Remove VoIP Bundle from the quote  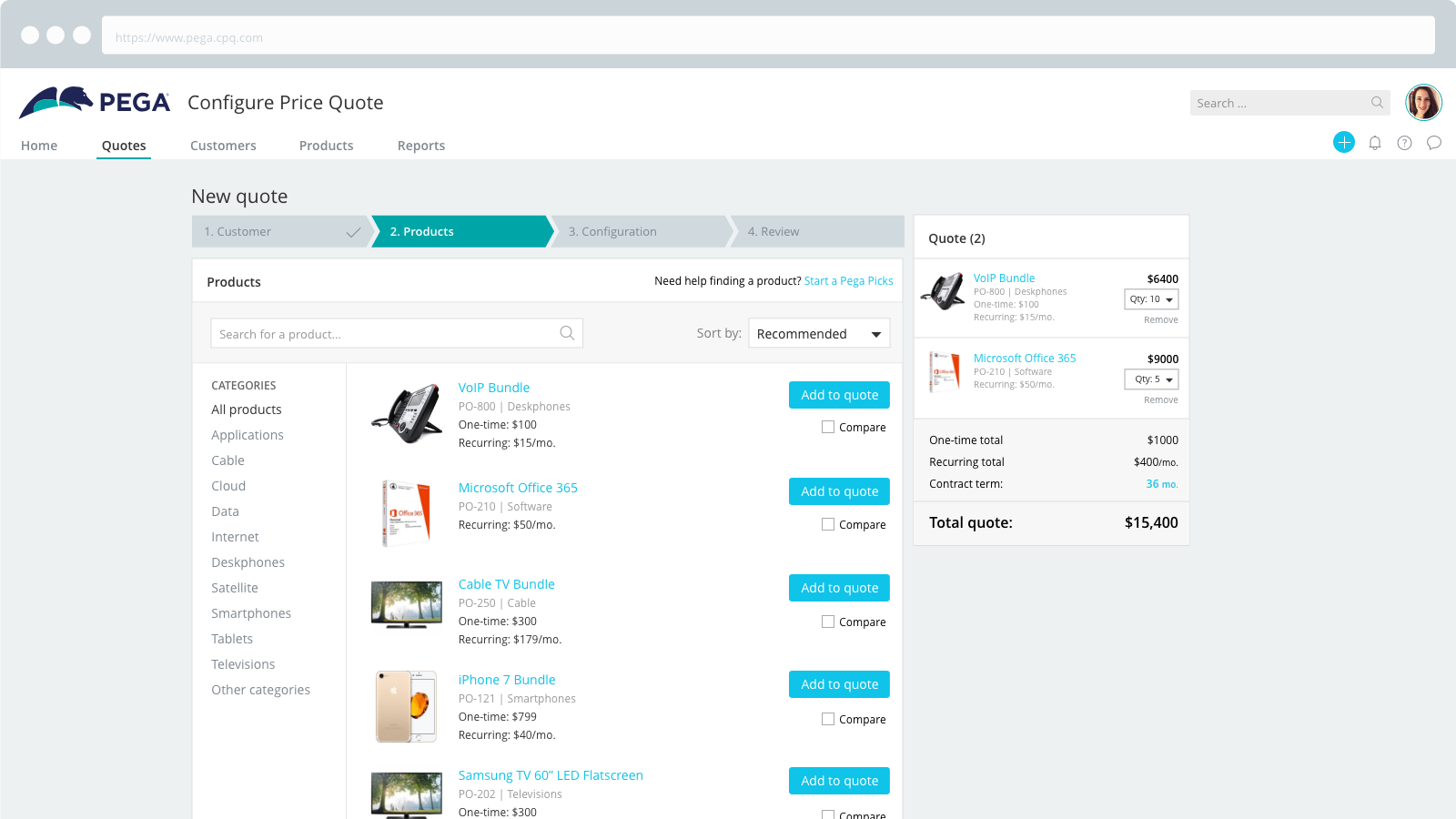pos(1161,320)
